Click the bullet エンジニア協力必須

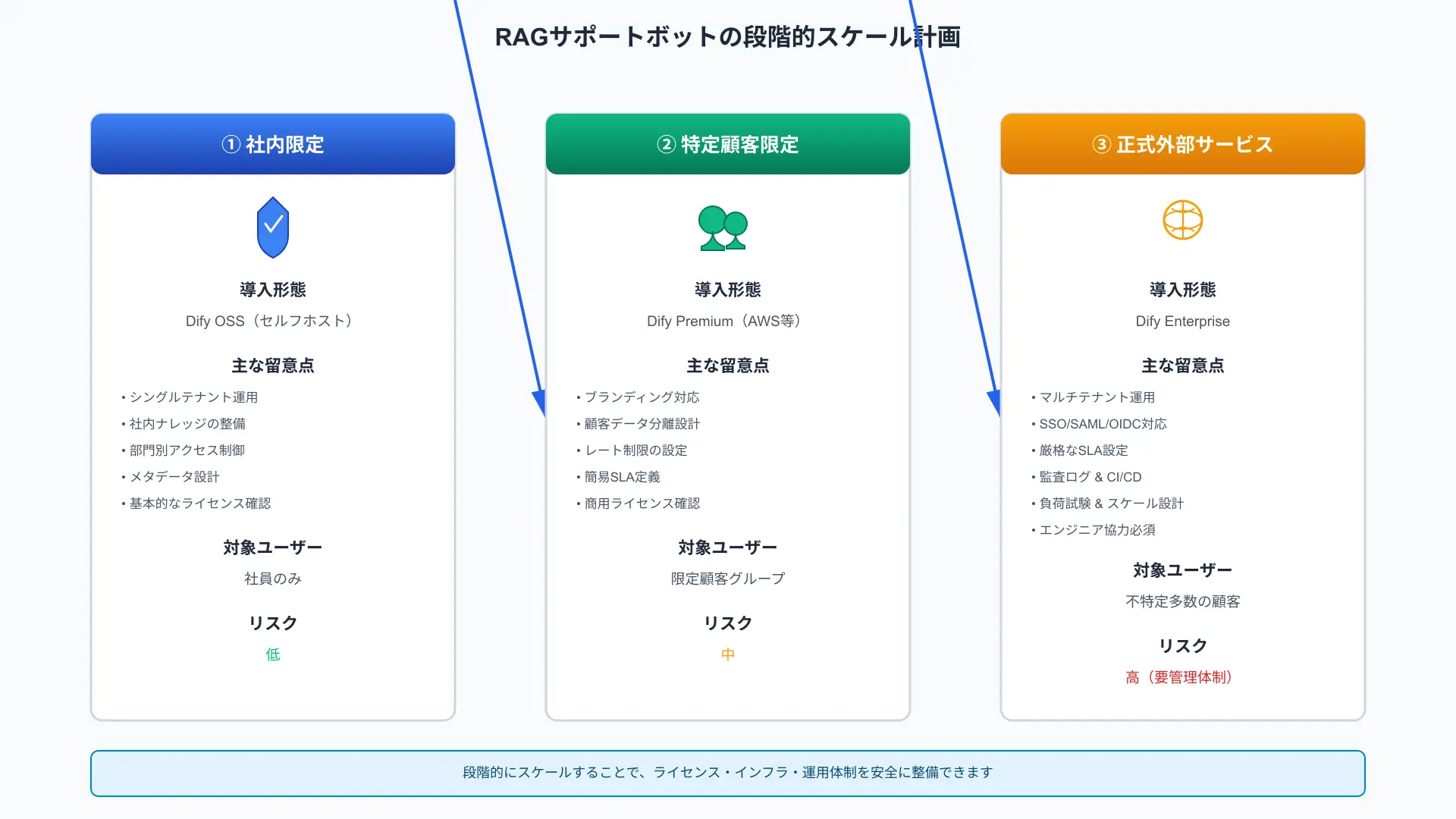coord(1093,530)
